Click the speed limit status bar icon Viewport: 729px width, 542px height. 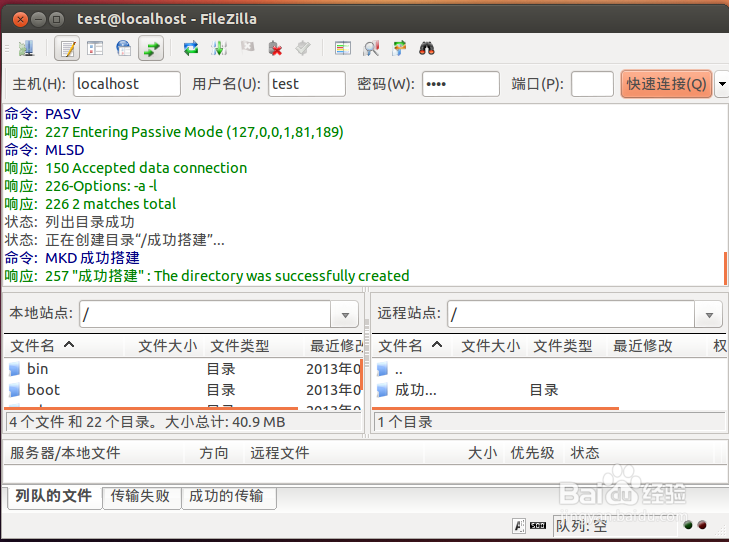538,526
